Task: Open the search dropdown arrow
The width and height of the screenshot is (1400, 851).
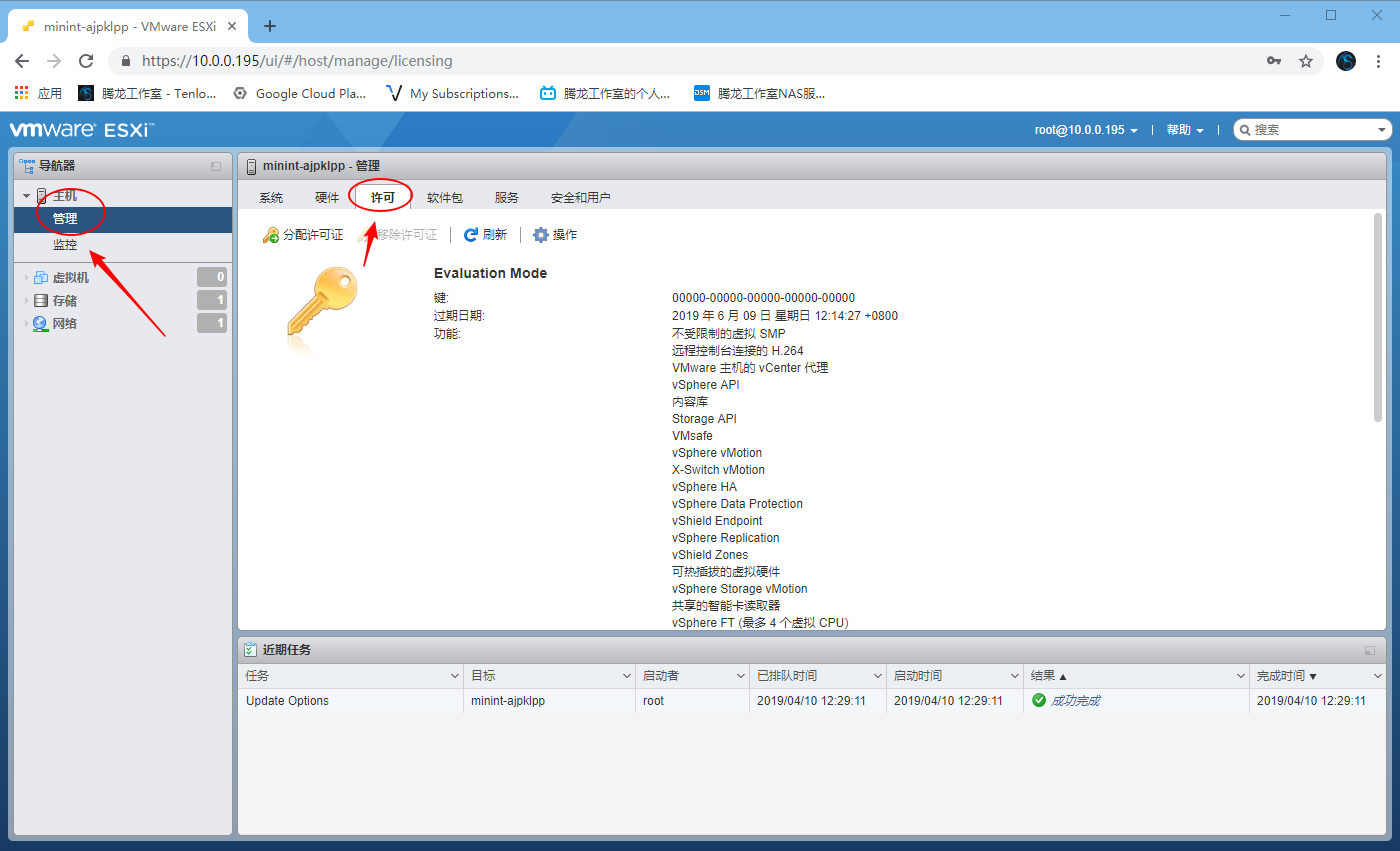Action: [1383, 130]
